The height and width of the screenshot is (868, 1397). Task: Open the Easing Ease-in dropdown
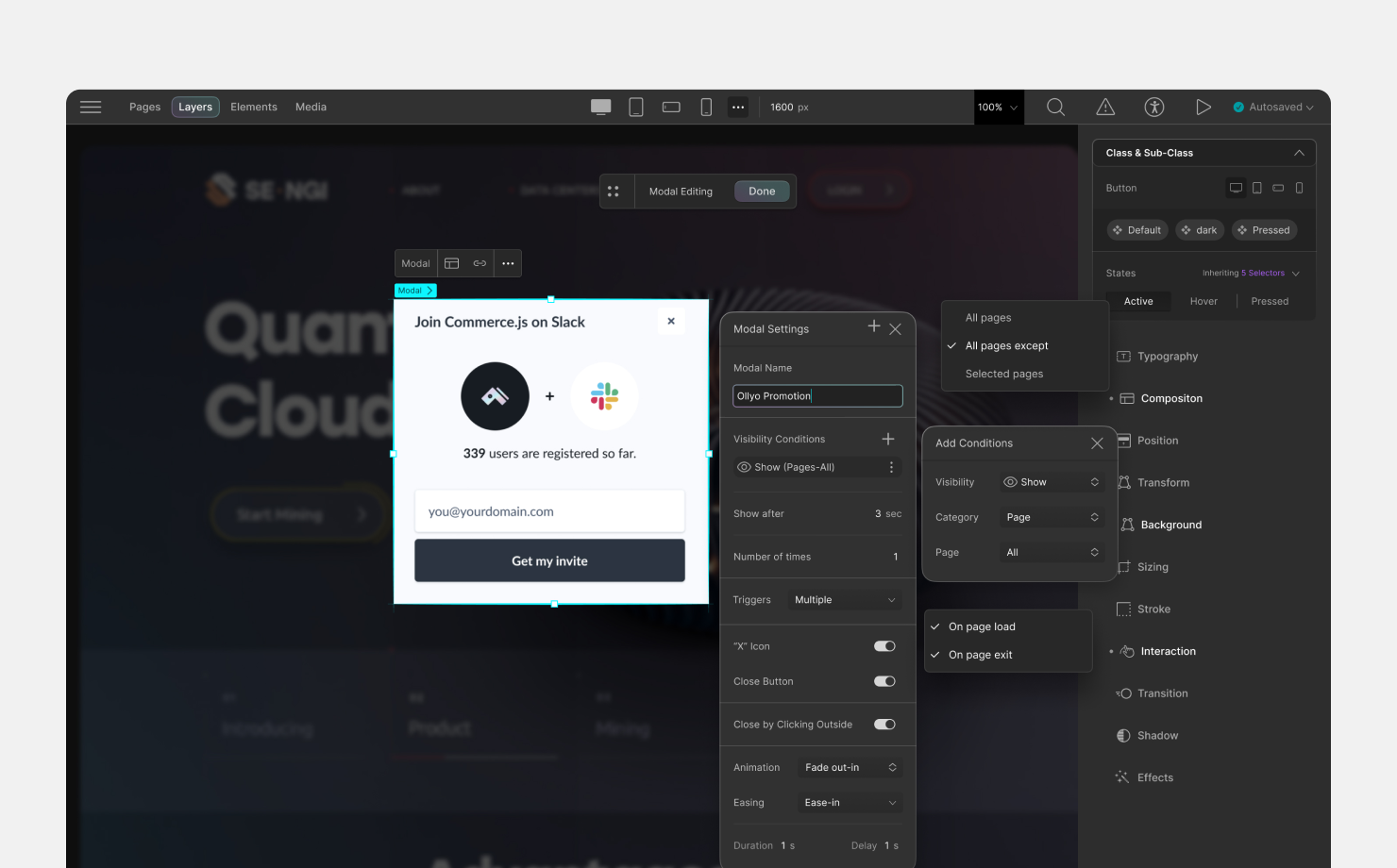pyautogui.click(x=850, y=803)
